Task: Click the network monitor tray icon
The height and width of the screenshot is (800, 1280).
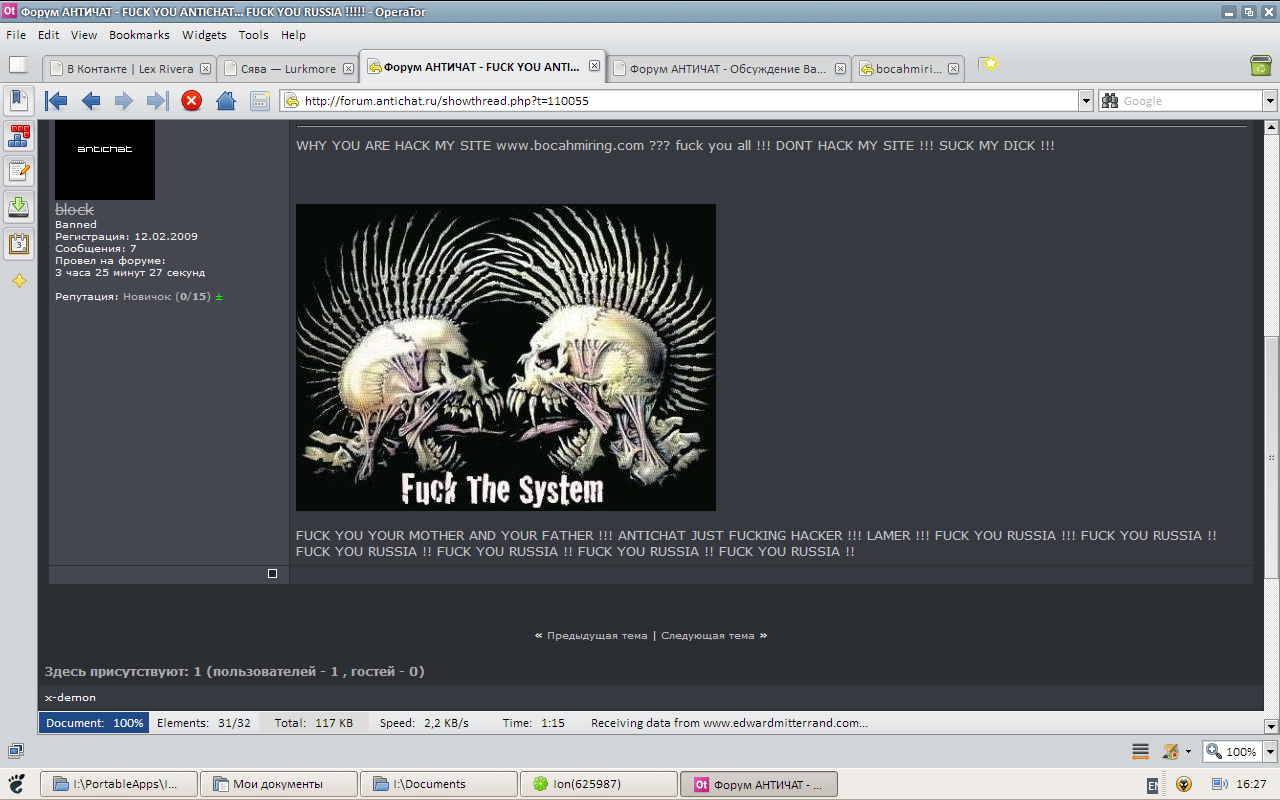Action: (x=1218, y=784)
